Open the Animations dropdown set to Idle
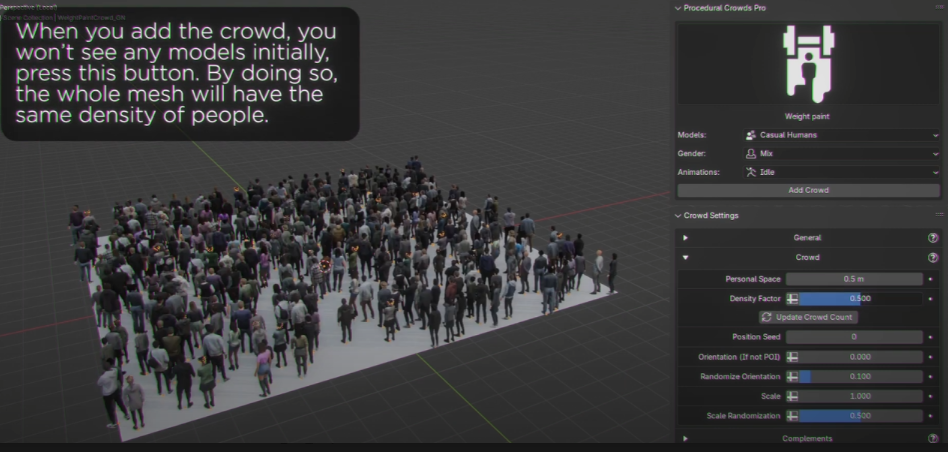The height and width of the screenshot is (452, 948). (842, 172)
